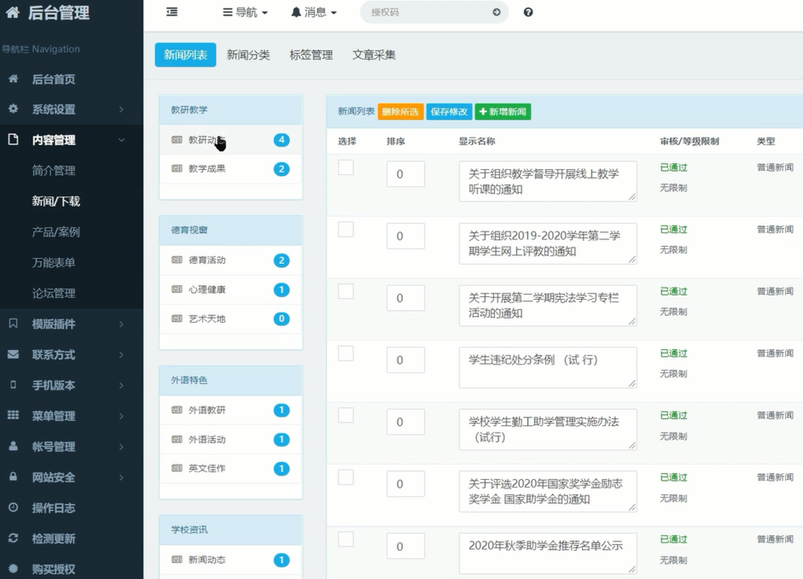The image size is (803, 579).
Task: Click the category icon beside 心理健康
Action: (x=177, y=289)
